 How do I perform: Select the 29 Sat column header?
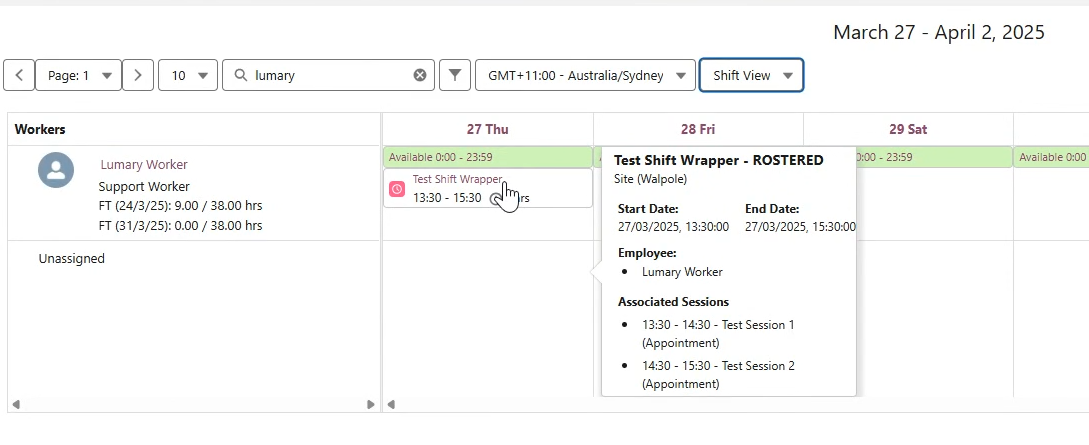pos(908,129)
